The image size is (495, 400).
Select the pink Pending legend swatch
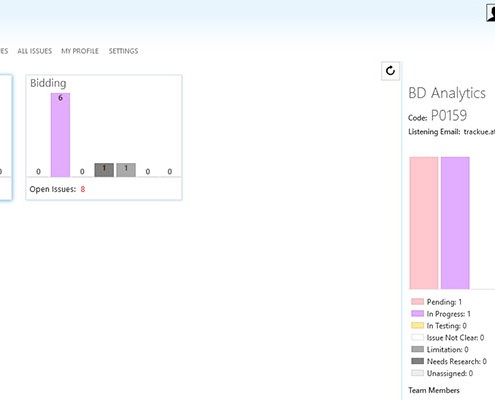[417, 302]
